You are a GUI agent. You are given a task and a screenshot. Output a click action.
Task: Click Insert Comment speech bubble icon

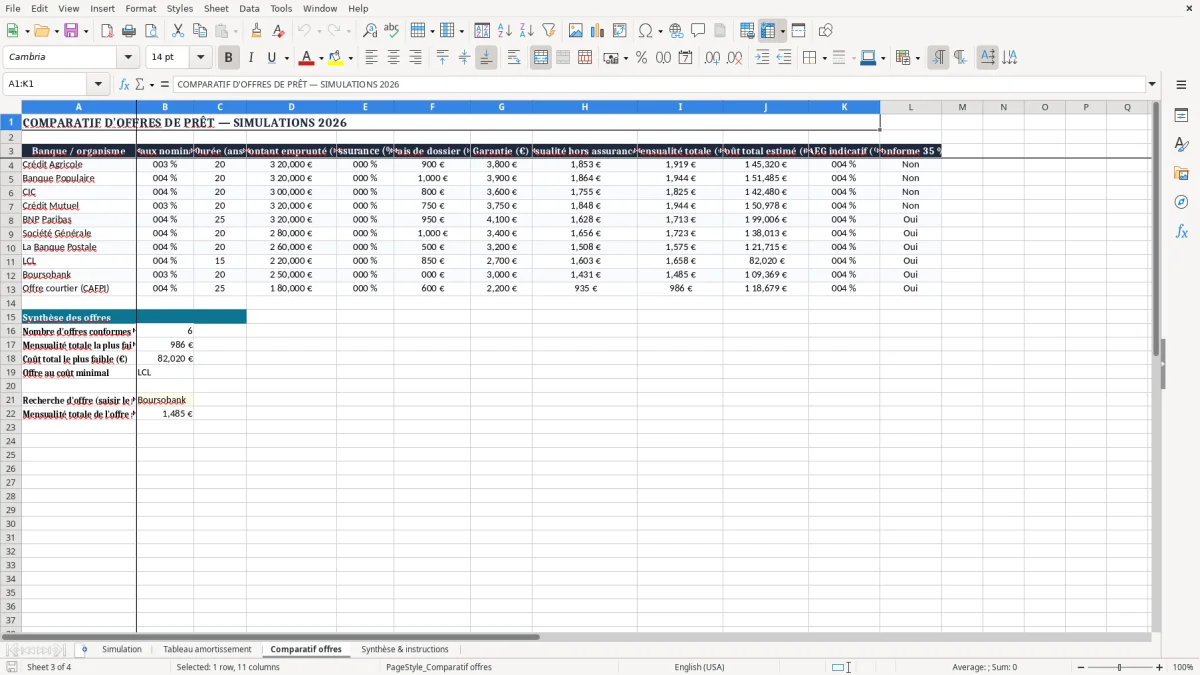698,31
